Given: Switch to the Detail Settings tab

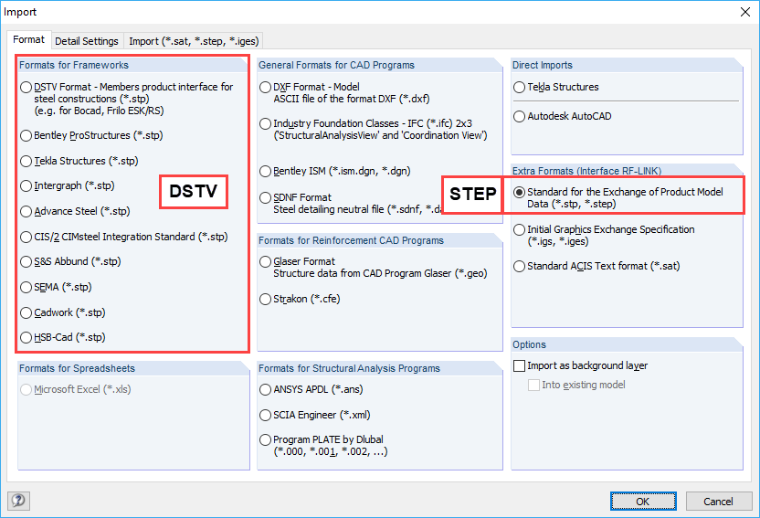Looking at the screenshot, I should click(86, 41).
